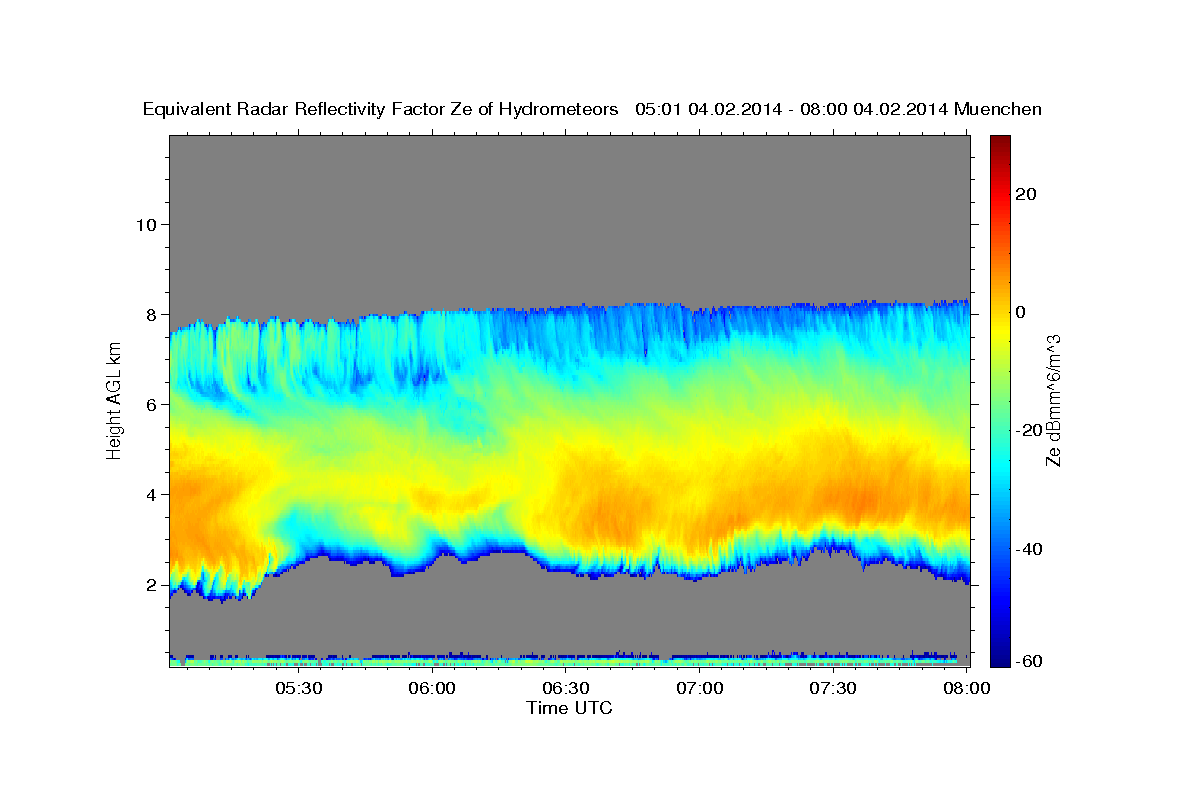Click the '06:00' time tick label
Image resolution: width=1200 pixels, height=800 pixels.
[x=432, y=689]
